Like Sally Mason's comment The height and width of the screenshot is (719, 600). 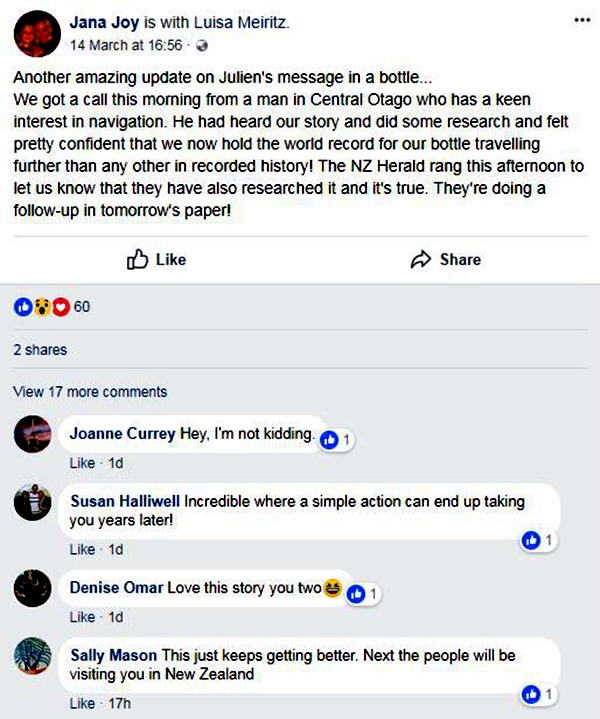pos(82,704)
